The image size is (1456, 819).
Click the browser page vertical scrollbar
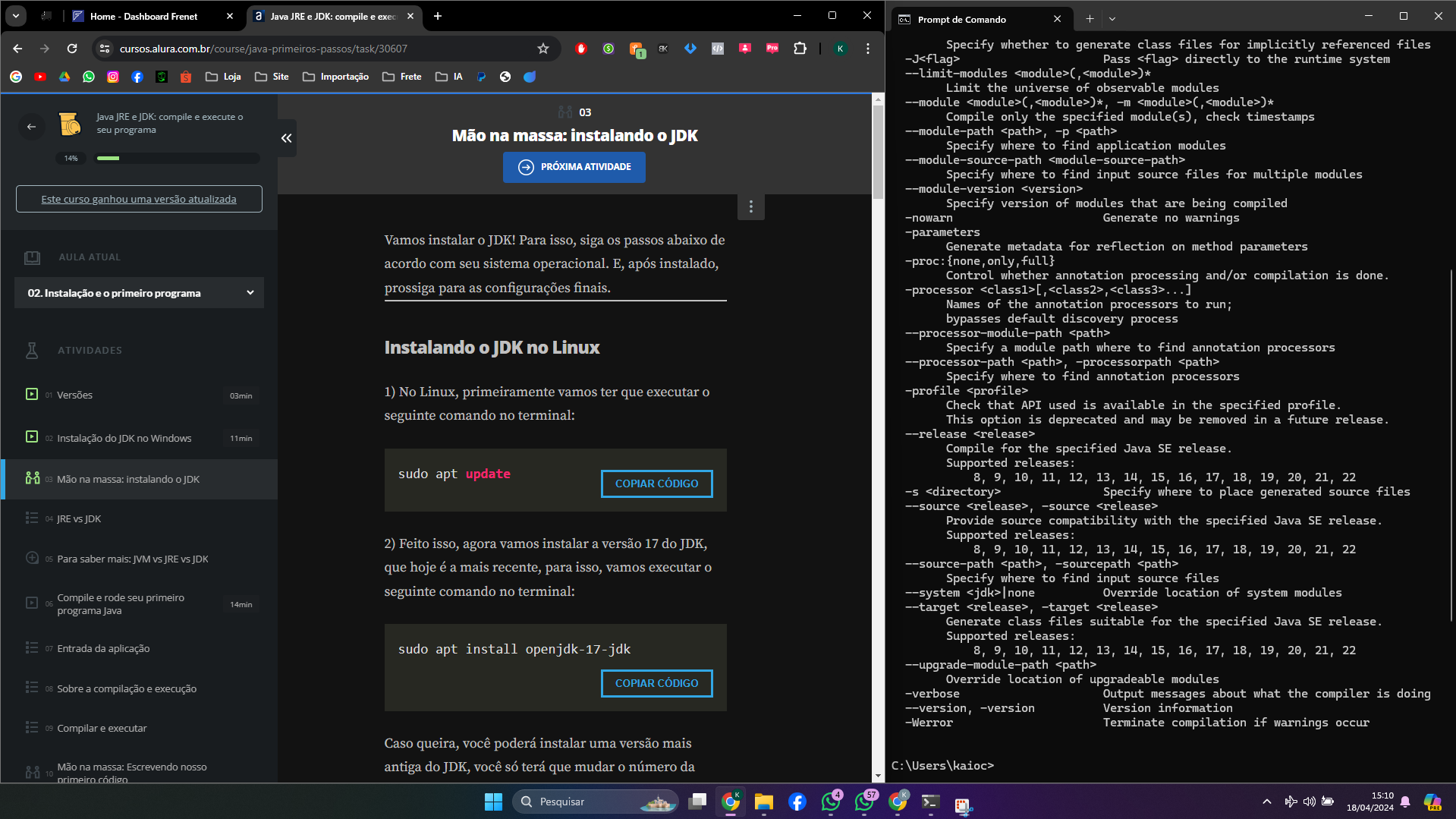coord(878,152)
